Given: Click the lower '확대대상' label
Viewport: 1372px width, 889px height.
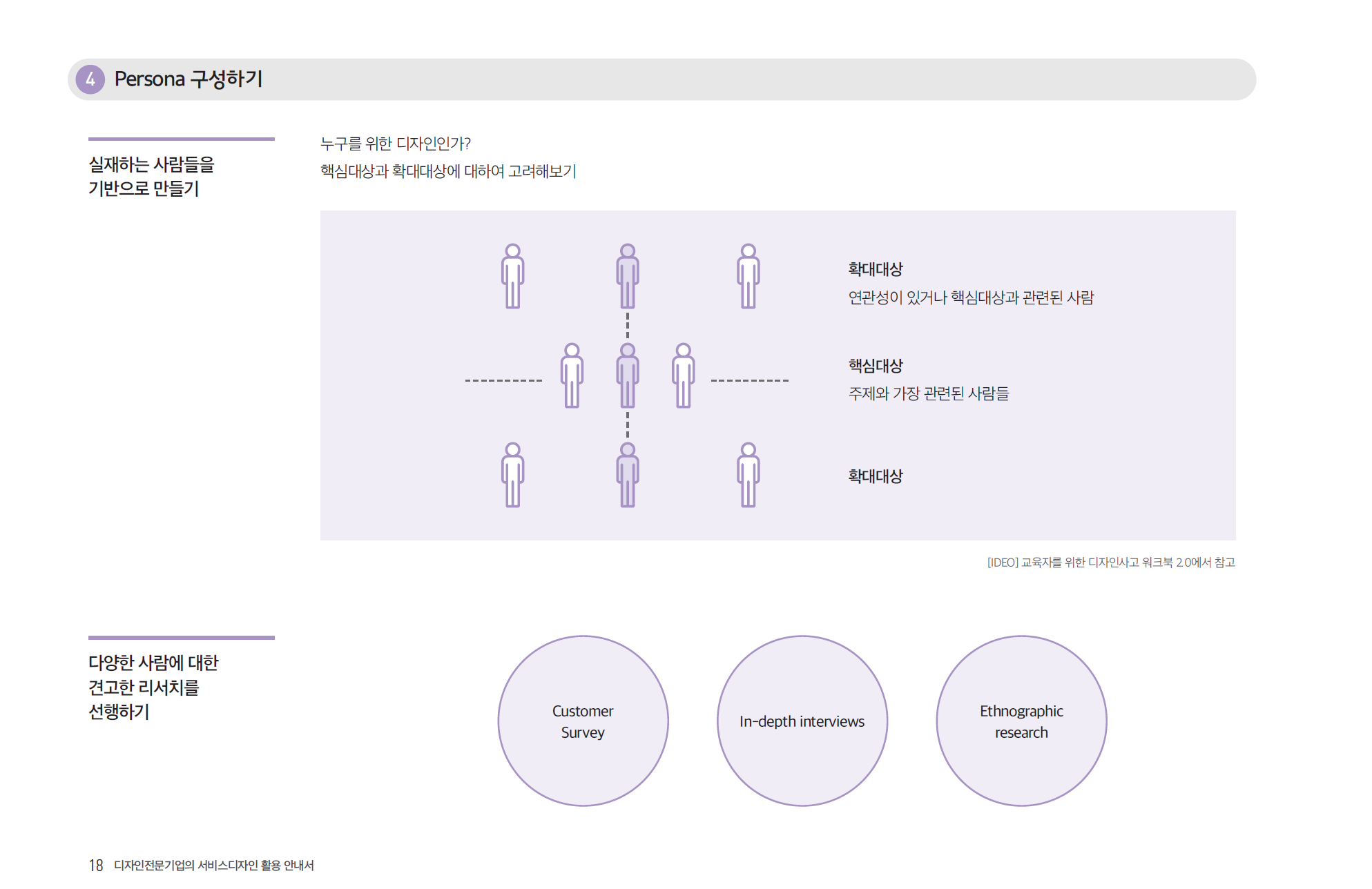Looking at the screenshot, I should (x=875, y=476).
